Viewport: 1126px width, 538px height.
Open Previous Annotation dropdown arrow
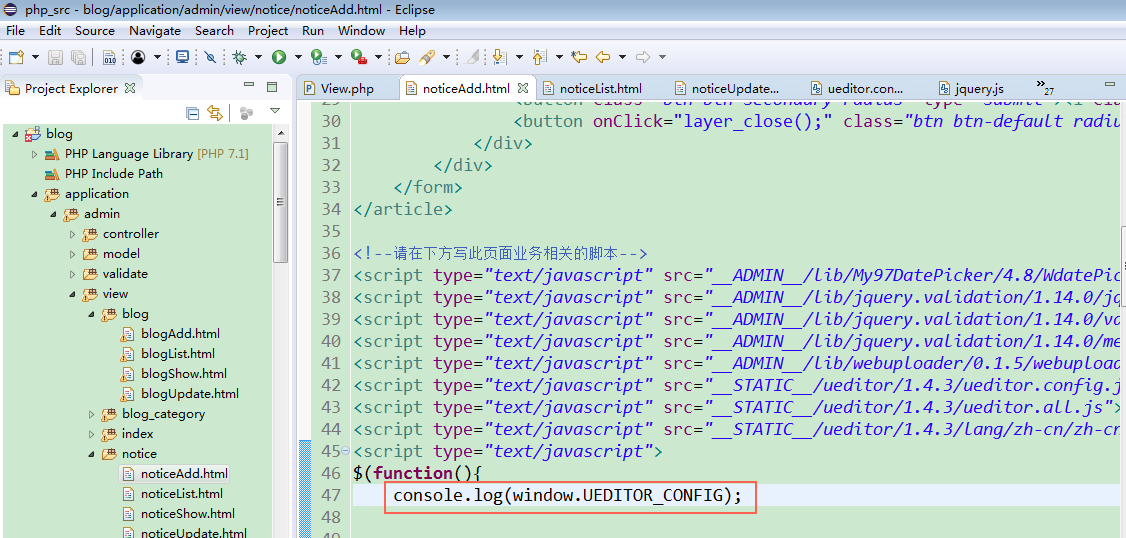tap(559, 57)
